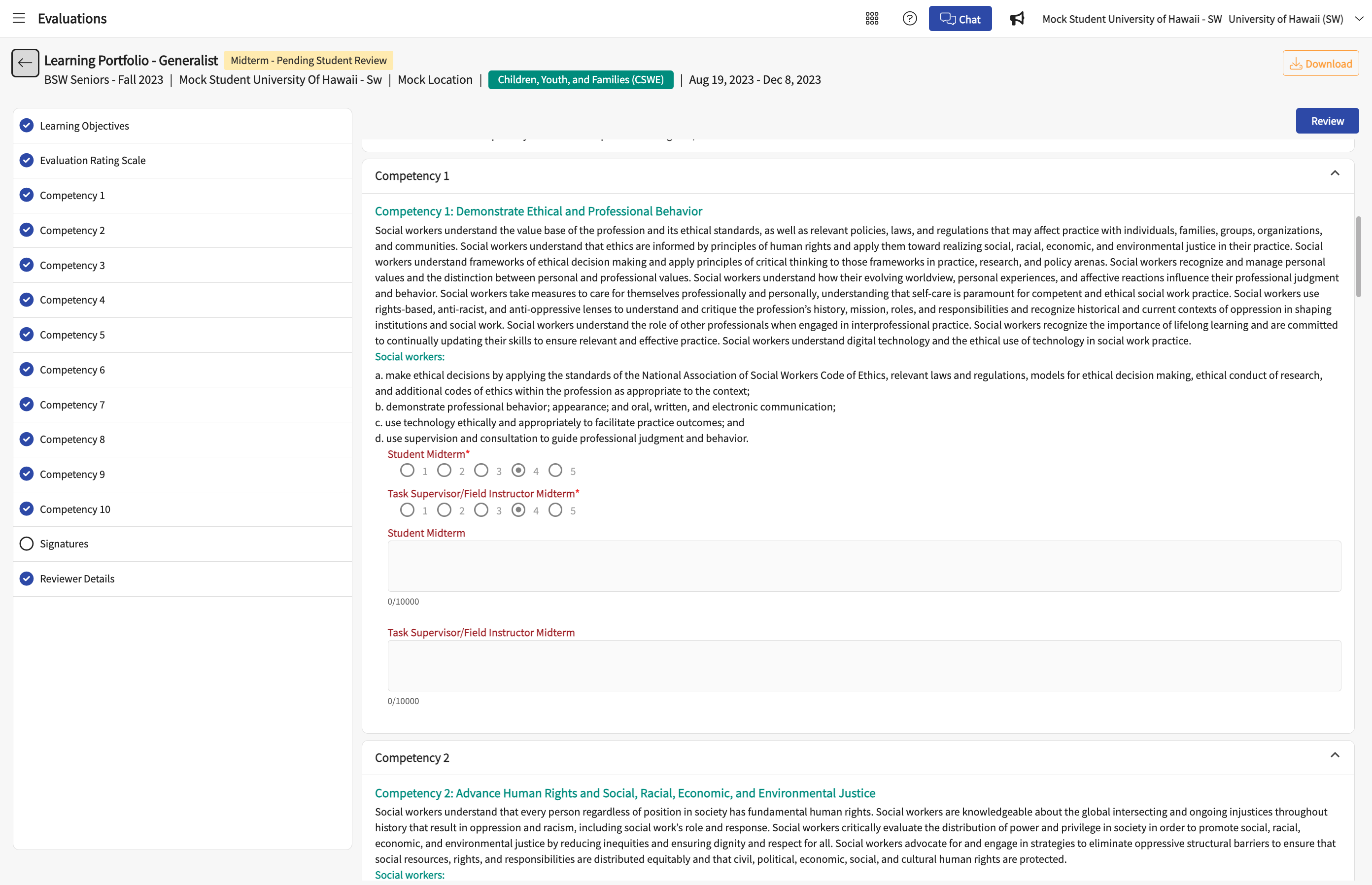
Task: Jump to Competency 7 in sidebar
Action: [182, 405]
